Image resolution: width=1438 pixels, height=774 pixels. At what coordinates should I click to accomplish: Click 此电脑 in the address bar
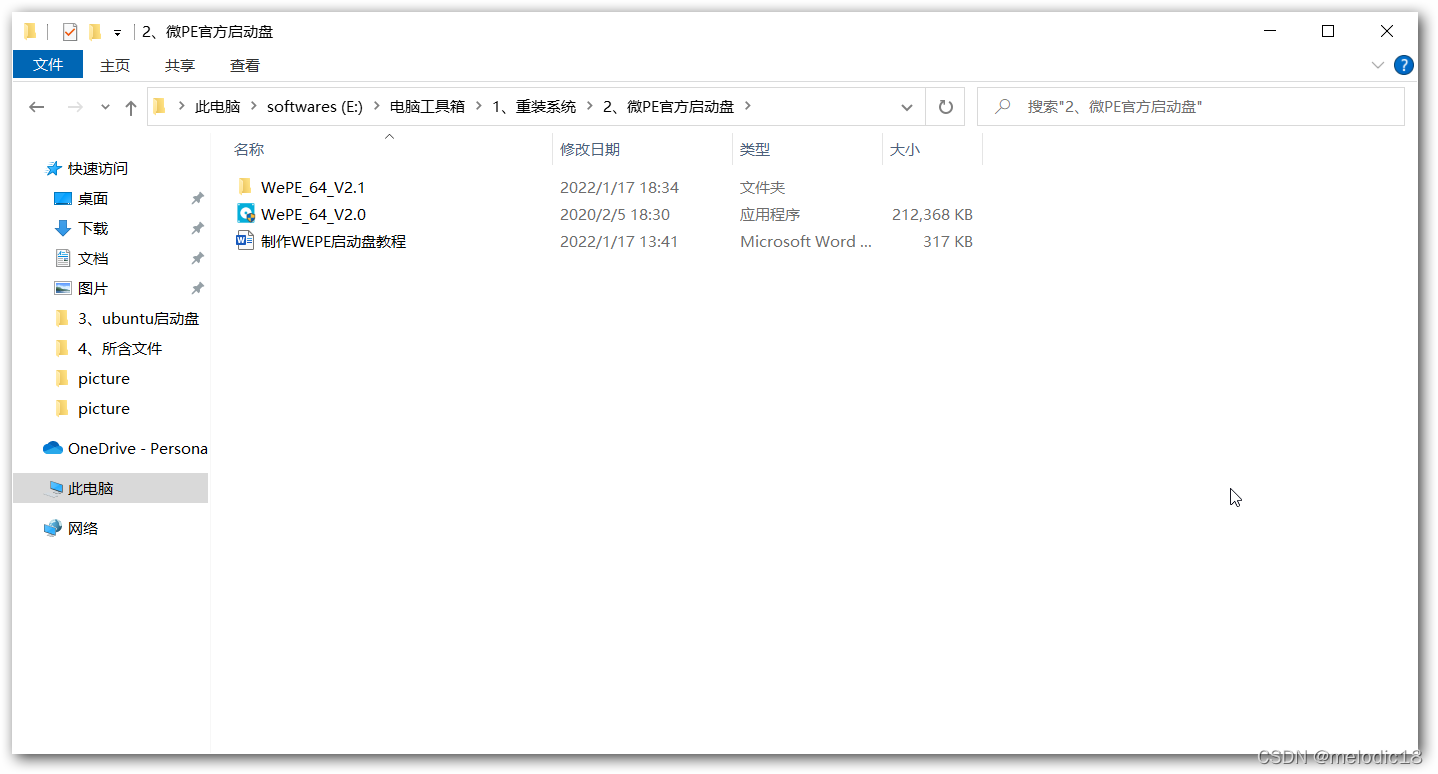(x=217, y=106)
